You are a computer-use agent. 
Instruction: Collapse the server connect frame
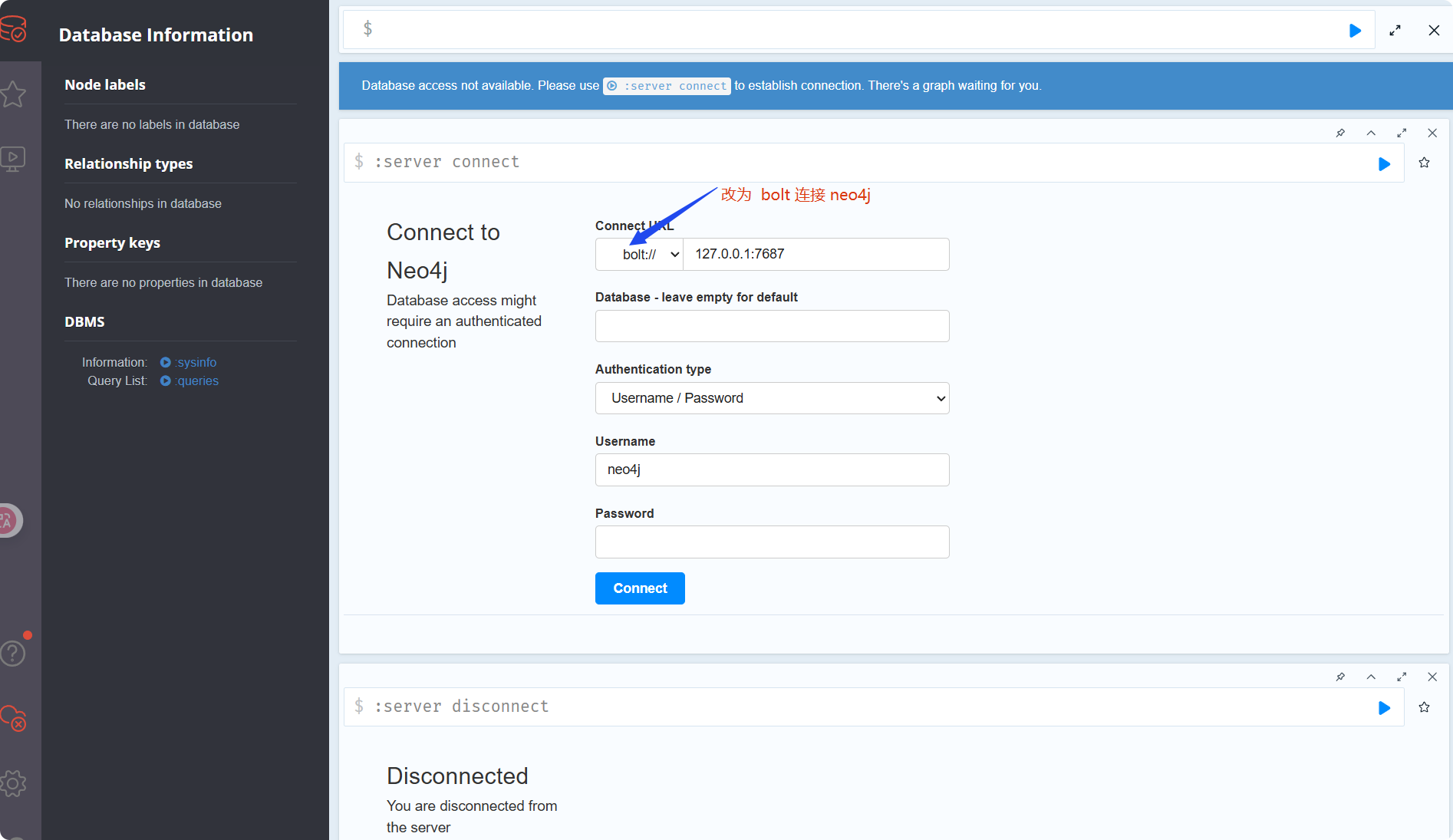(x=1371, y=133)
